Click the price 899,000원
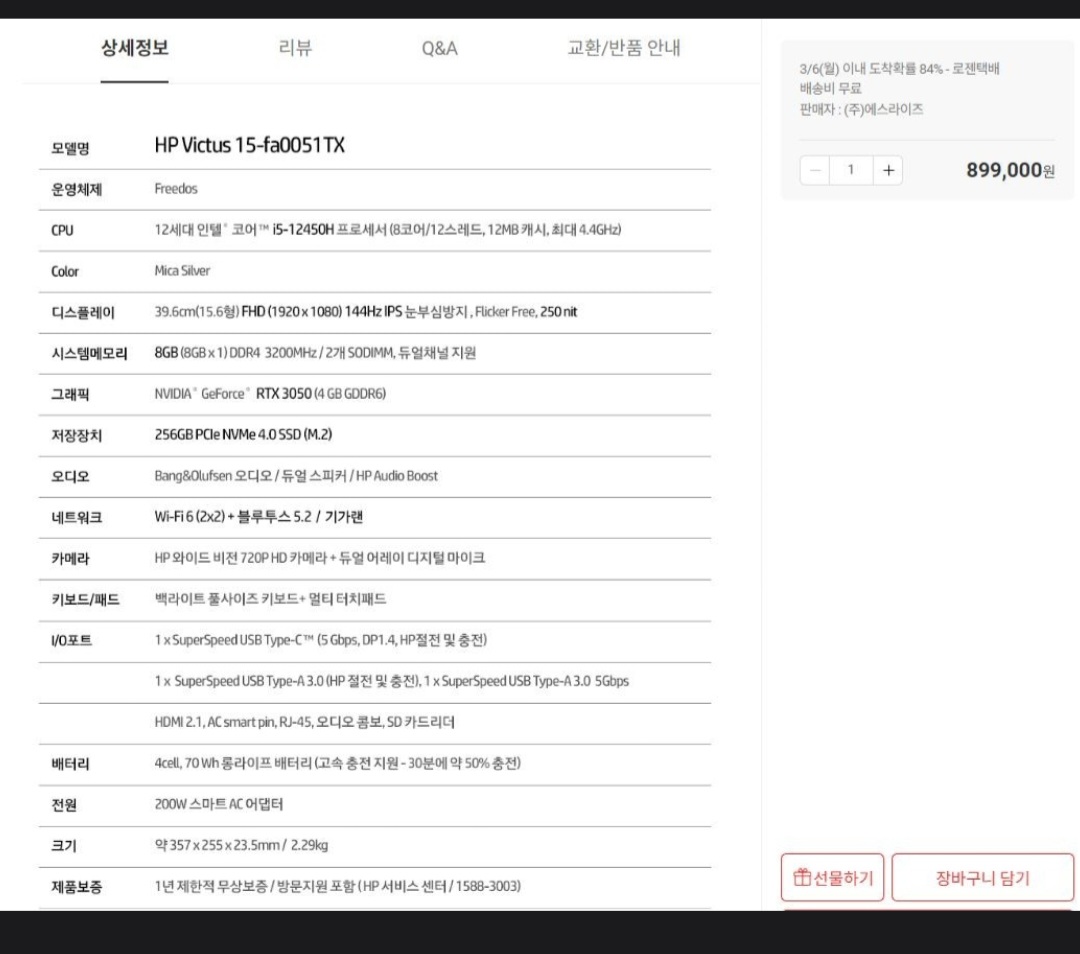Screen dimensions: 1080x954 click(1010, 170)
